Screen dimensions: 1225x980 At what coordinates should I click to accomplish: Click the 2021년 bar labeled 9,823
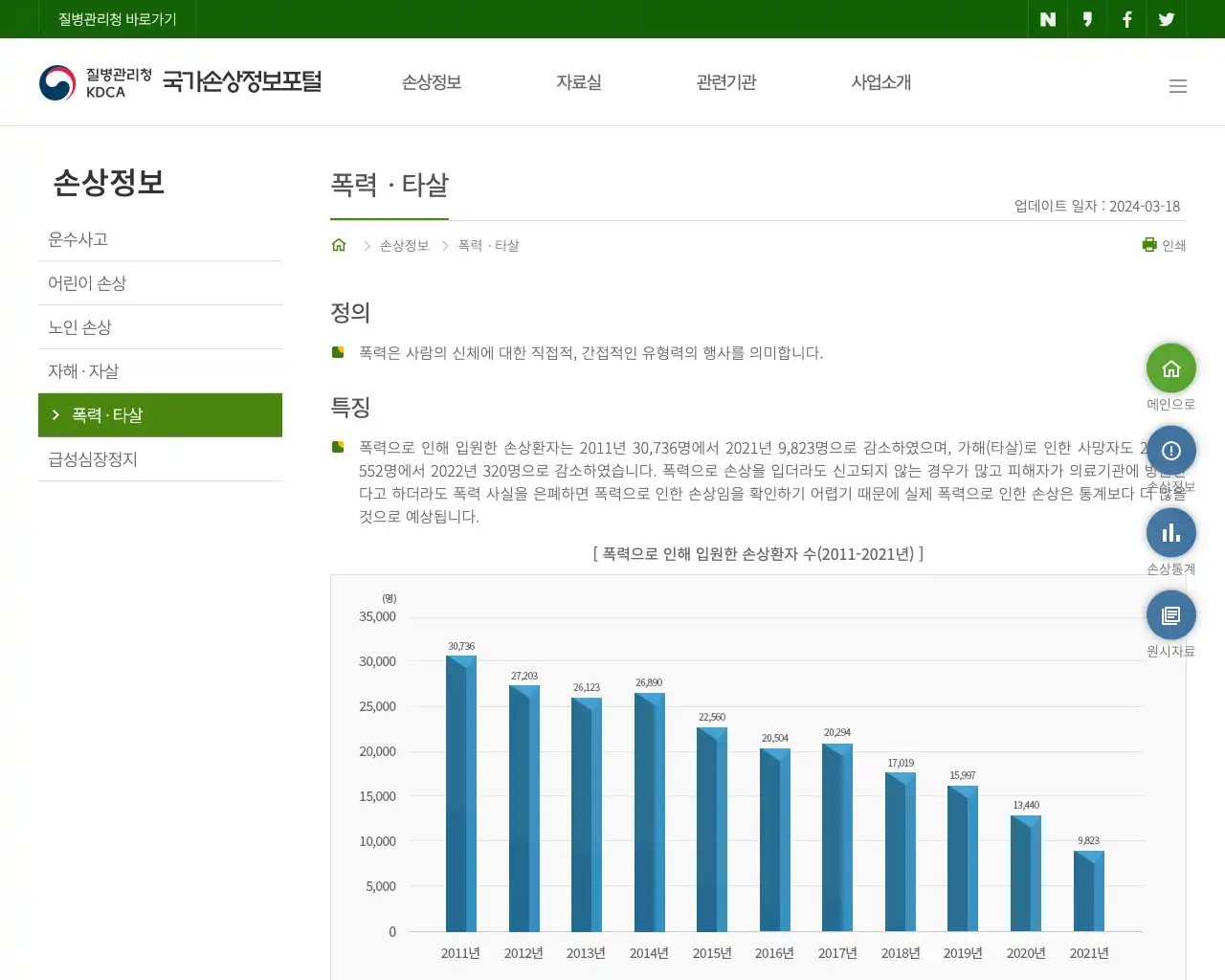tap(1089, 891)
